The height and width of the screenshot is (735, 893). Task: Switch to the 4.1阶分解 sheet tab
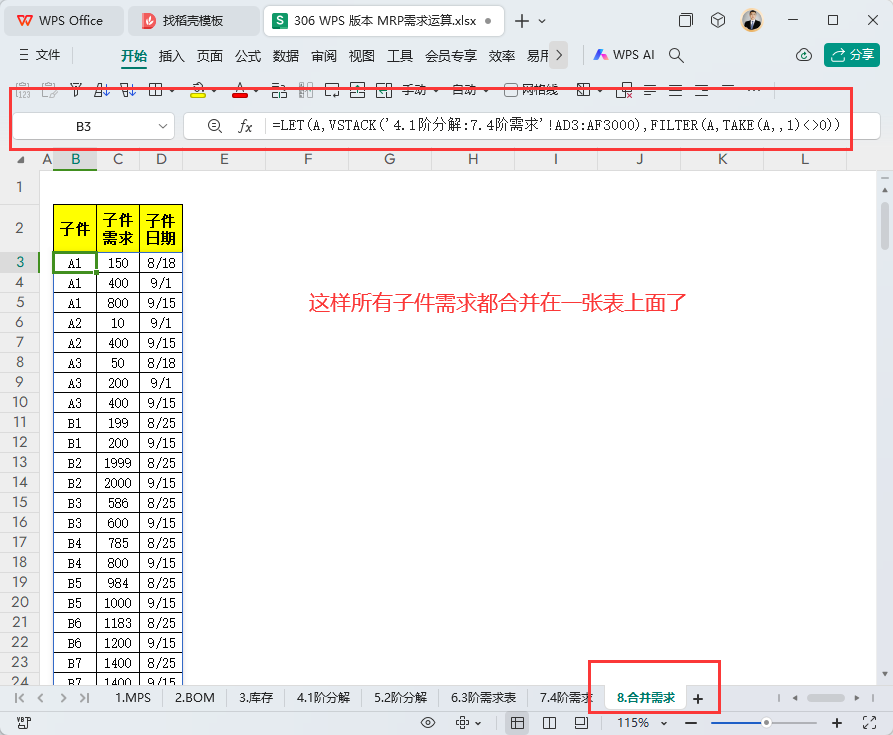[x=323, y=697]
